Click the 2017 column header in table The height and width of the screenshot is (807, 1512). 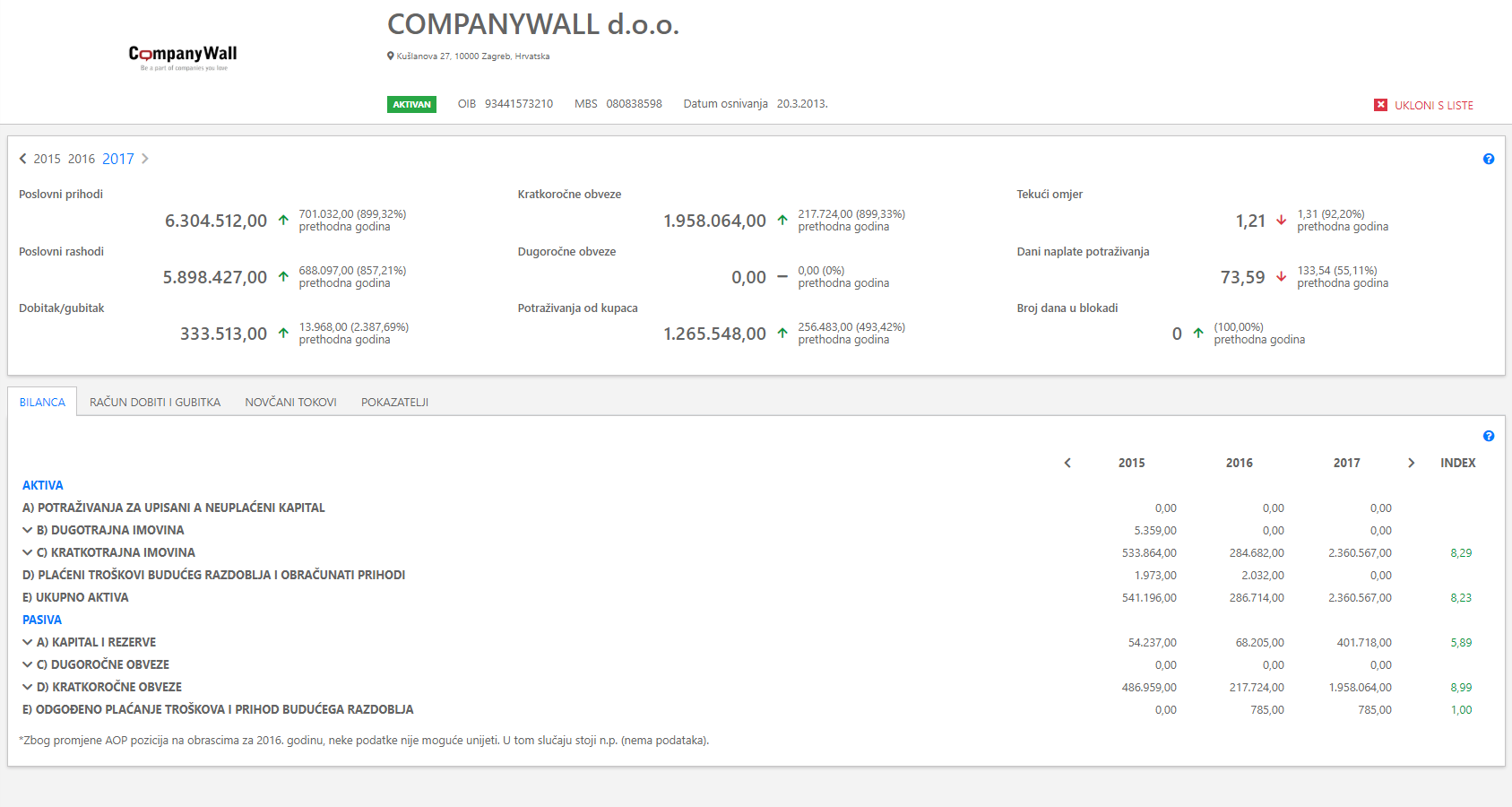(x=1347, y=463)
